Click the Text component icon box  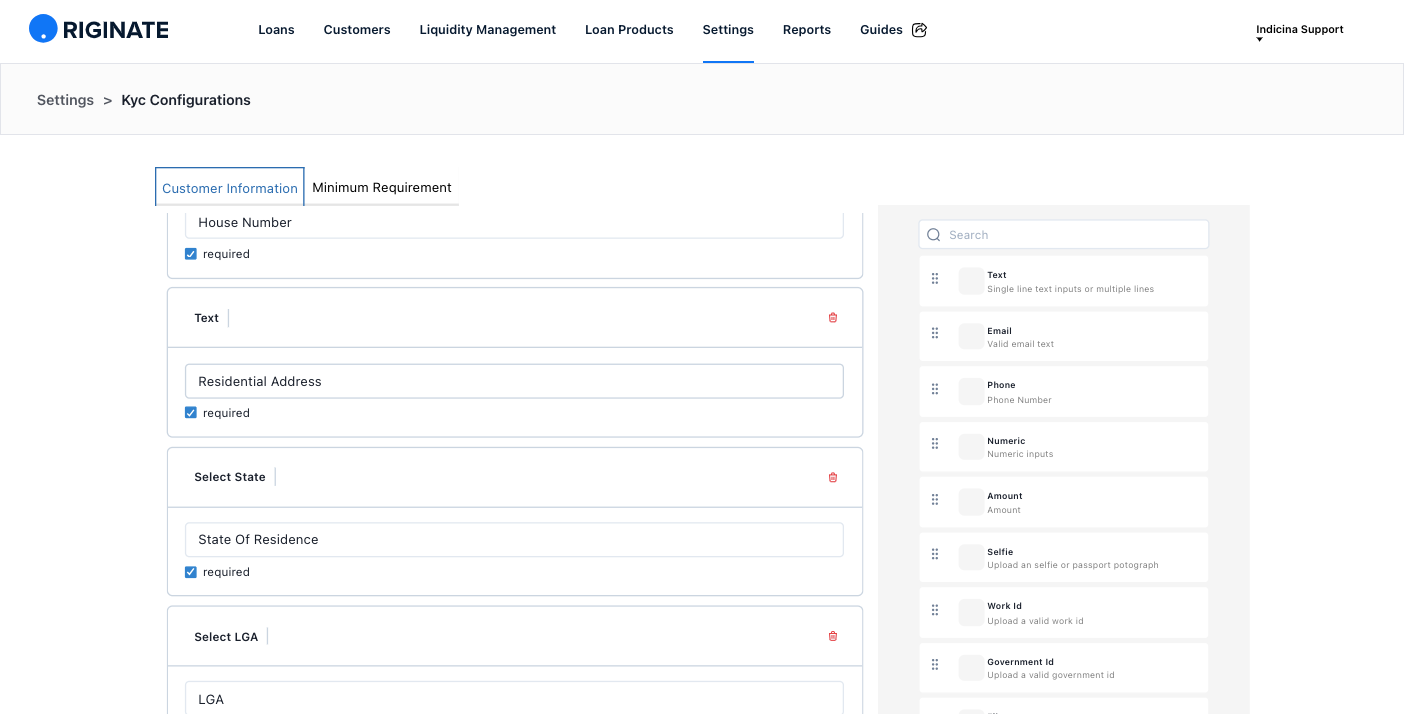click(971, 281)
